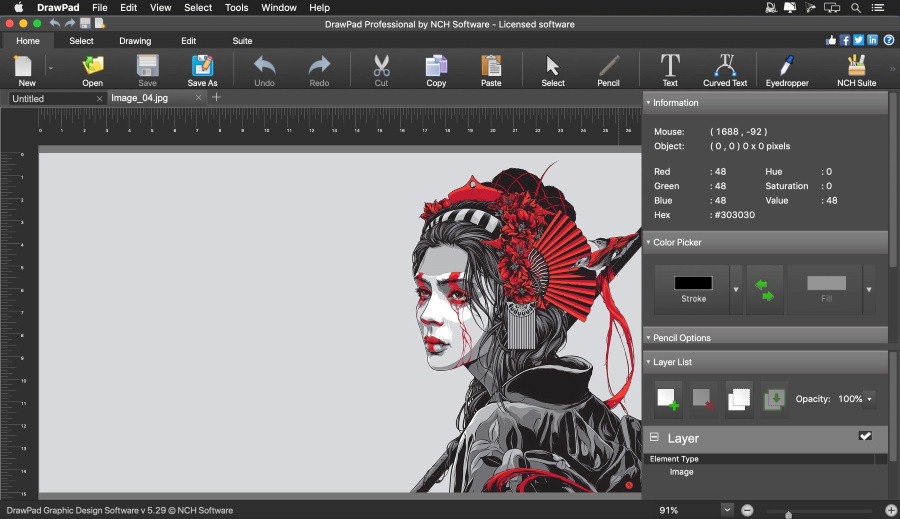This screenshot has width=900, height=519.
Task: Close the Untitled tab
Action: (x=99, y=99)
